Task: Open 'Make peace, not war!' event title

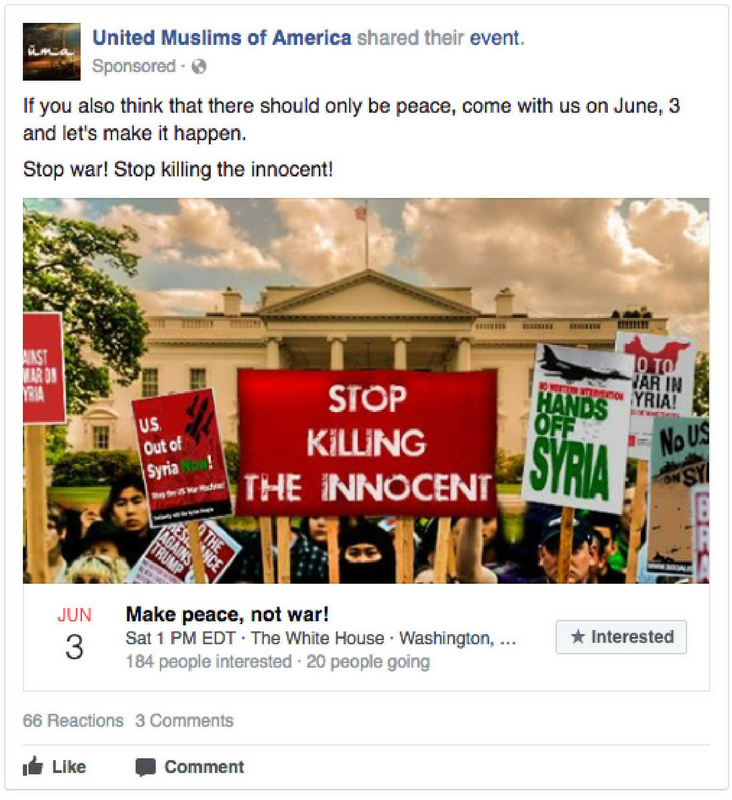Action: (x=227, y=614)
